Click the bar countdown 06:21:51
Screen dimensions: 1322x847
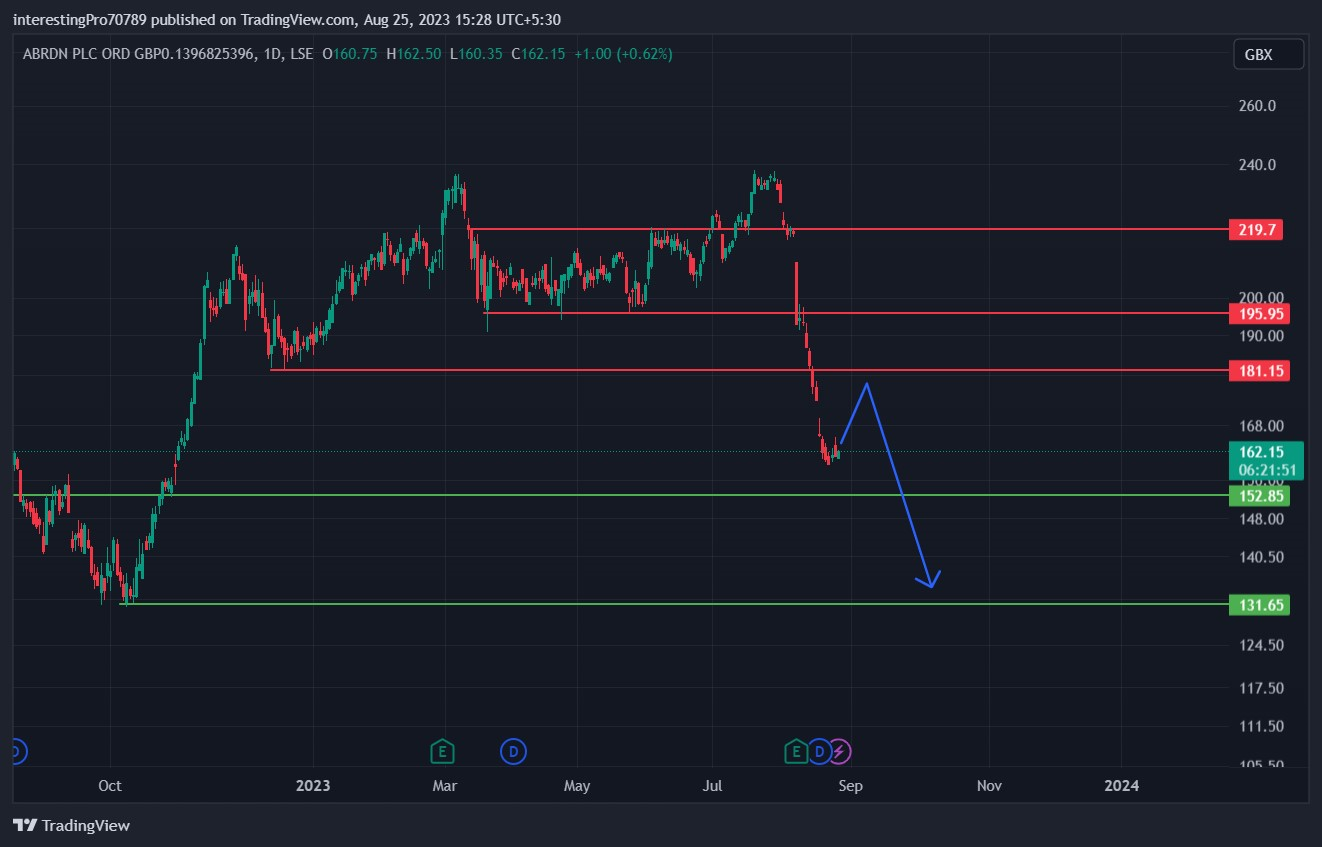point(1267,471)
